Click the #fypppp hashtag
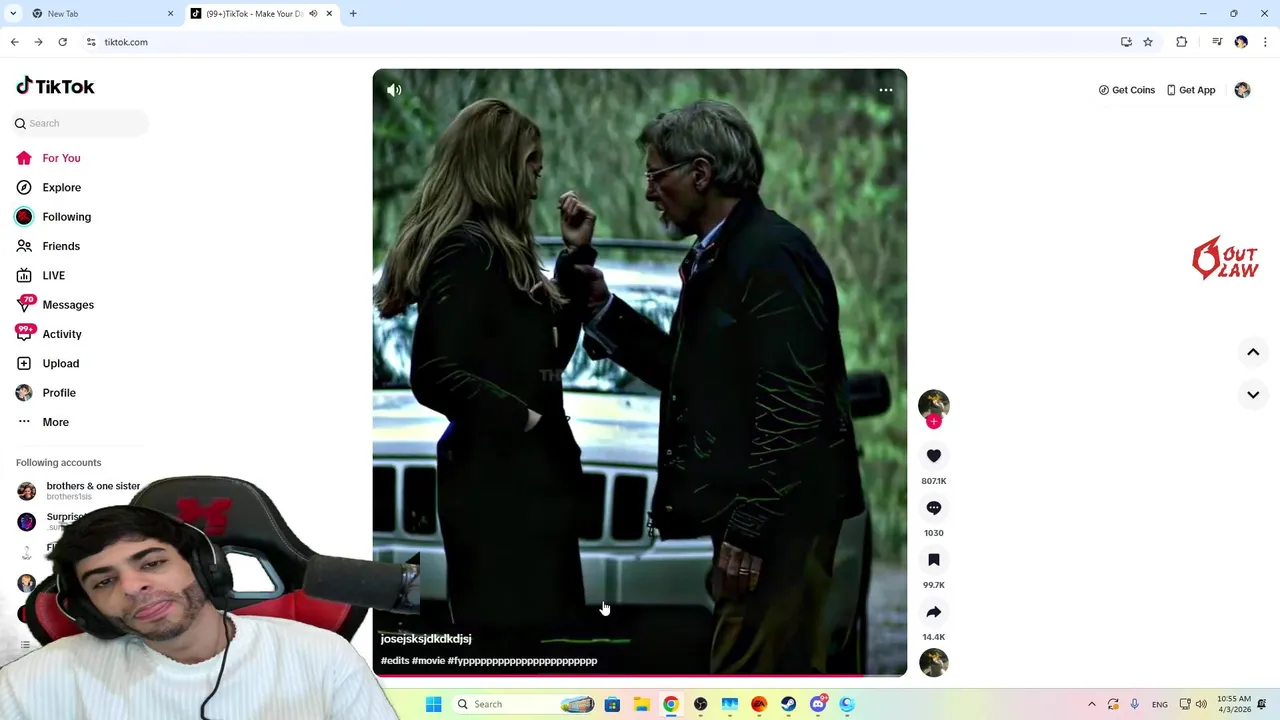Image resolution: width=1280 pixels, height=720 pixels. point(522,661)
